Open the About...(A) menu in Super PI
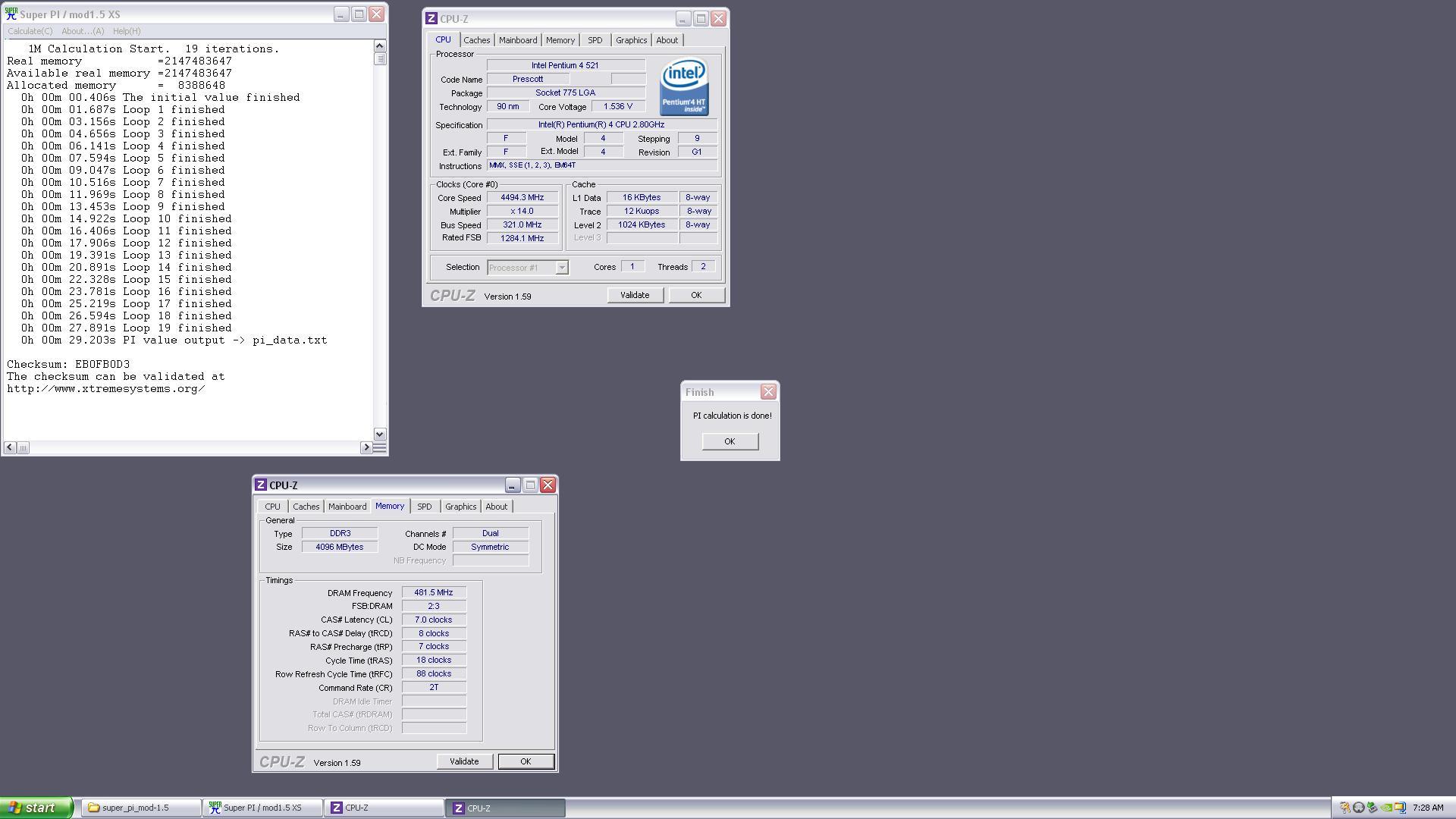The width and height of the screenshot is (1456, 819). pyautogui.click(x=83, y=31)
